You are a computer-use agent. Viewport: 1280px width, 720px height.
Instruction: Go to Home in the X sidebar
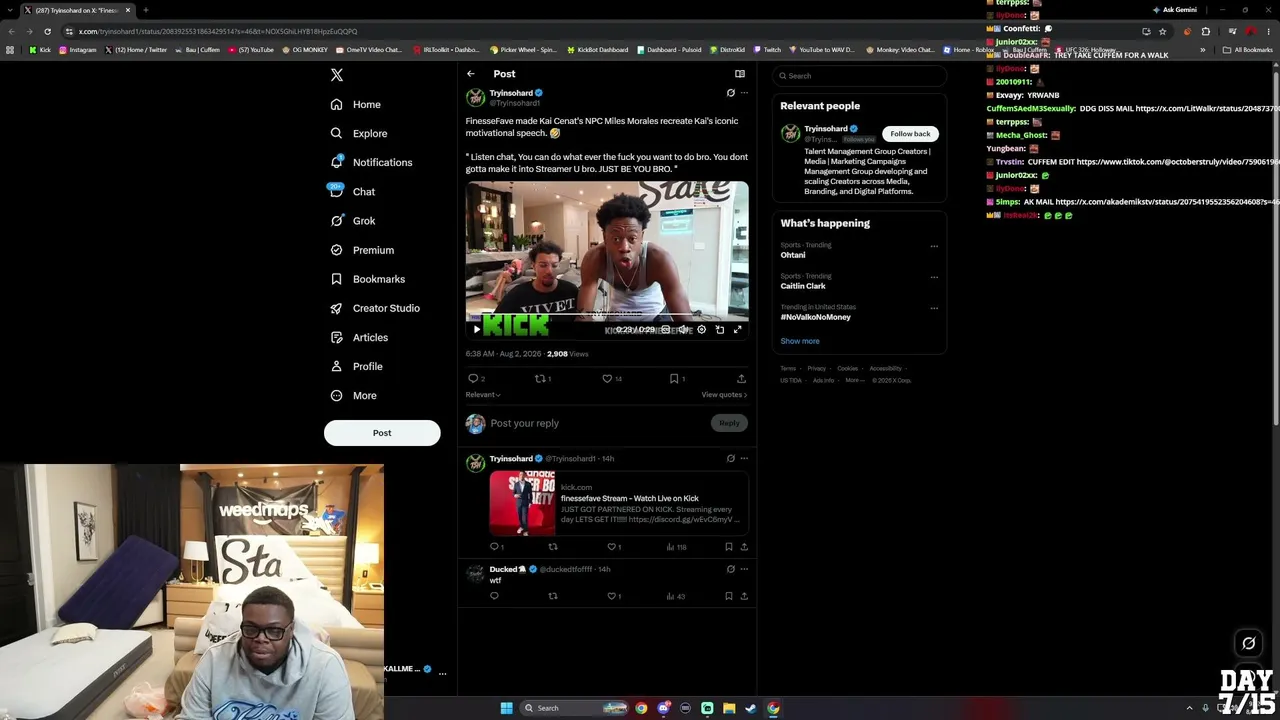[356, 104]
